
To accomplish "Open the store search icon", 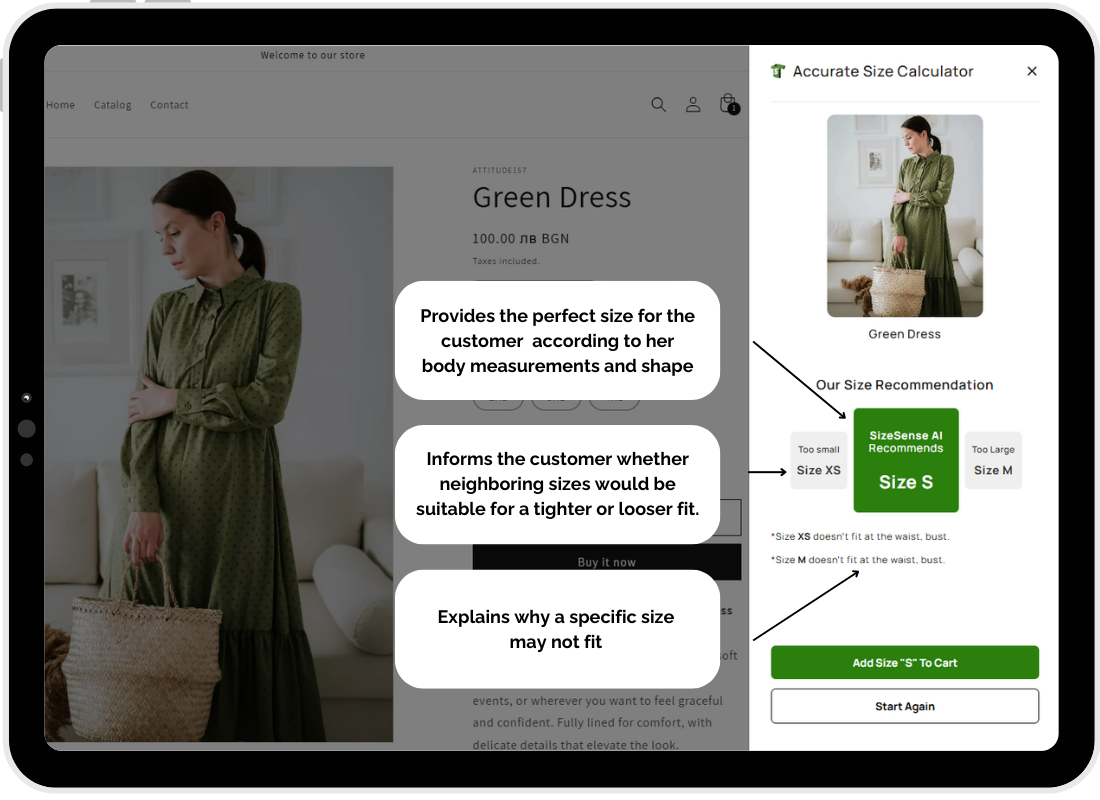I will (x=658, y=104).
